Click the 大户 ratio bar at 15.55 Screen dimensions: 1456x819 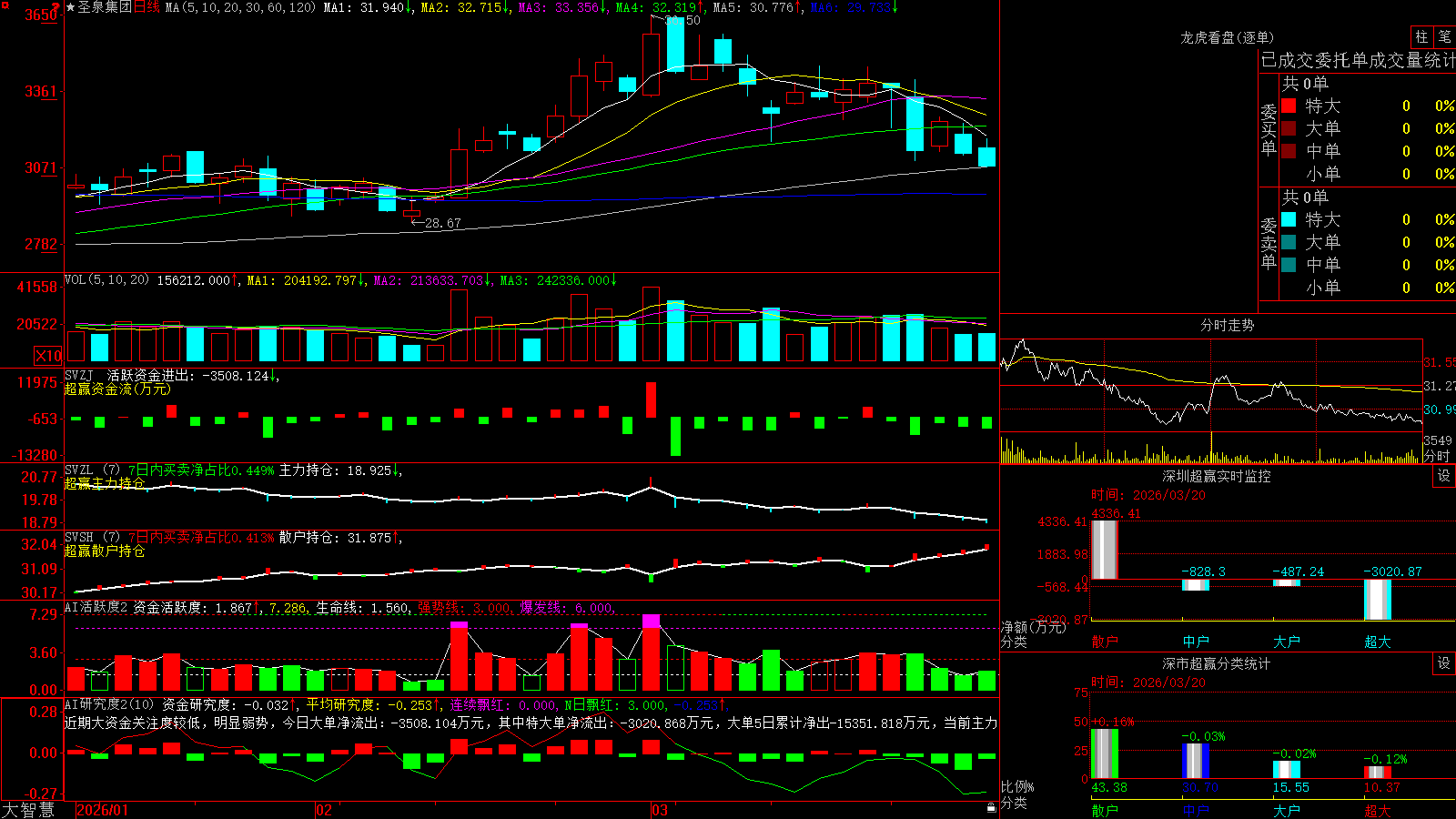click(1286, 769)
